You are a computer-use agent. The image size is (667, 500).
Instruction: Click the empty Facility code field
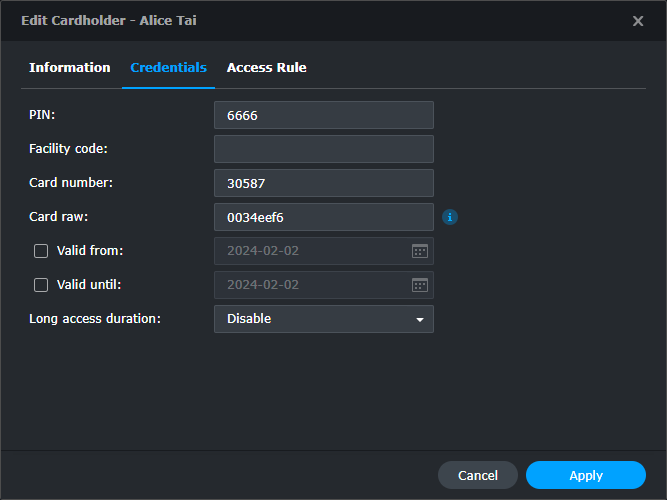click(x=324, y=149)
